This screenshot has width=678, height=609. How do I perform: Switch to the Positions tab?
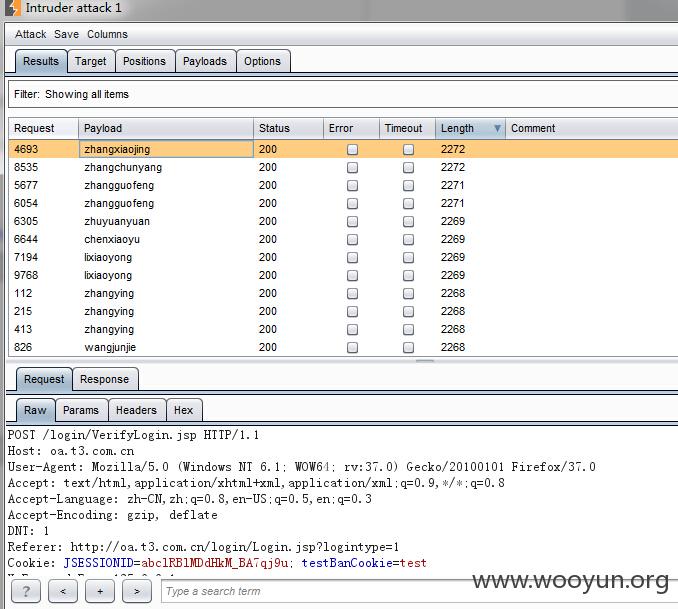click(144, 61)
